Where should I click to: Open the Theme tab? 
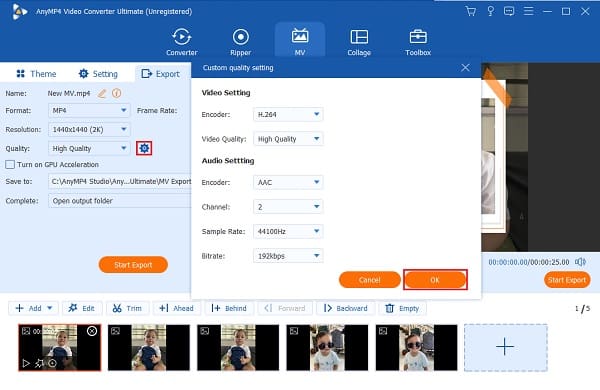pos(36,73)
